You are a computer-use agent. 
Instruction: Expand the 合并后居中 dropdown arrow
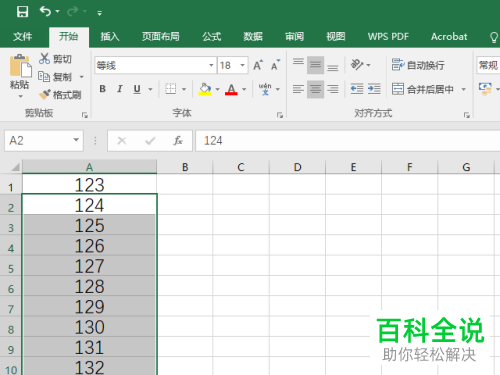(463, 89)
